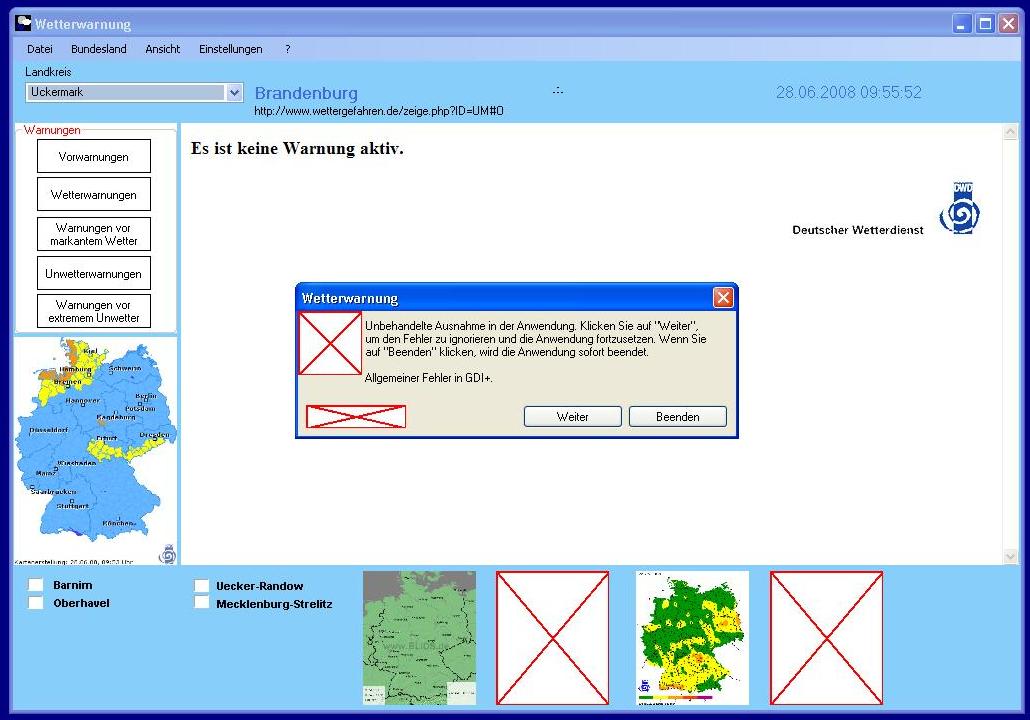
Task: Toggle the Oberhavel checkbox
Action: click(x=36, y=603)
